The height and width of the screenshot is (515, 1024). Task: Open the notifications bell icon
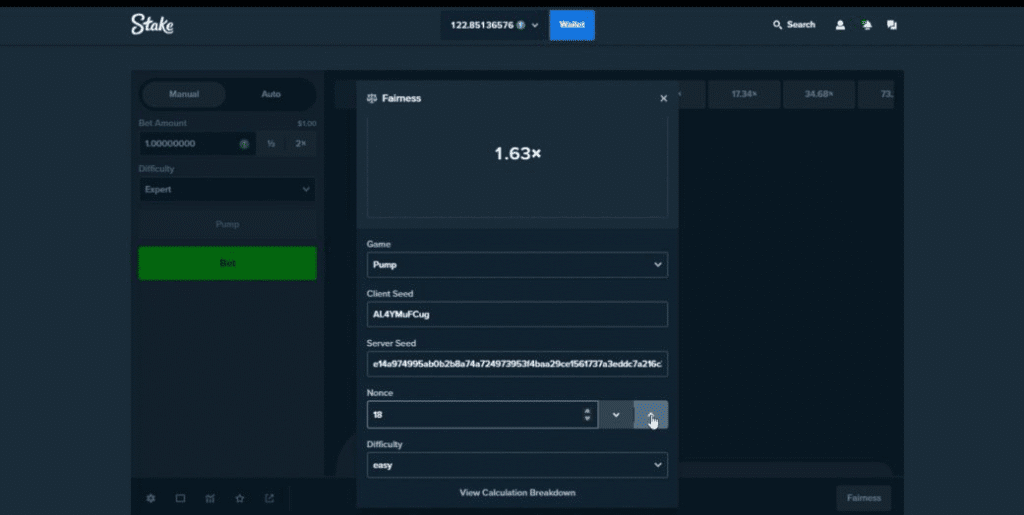[866, 25]
